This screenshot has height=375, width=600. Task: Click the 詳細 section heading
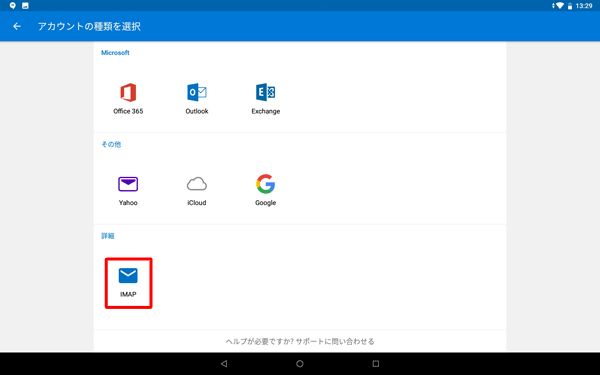click(x=108, y=236)
